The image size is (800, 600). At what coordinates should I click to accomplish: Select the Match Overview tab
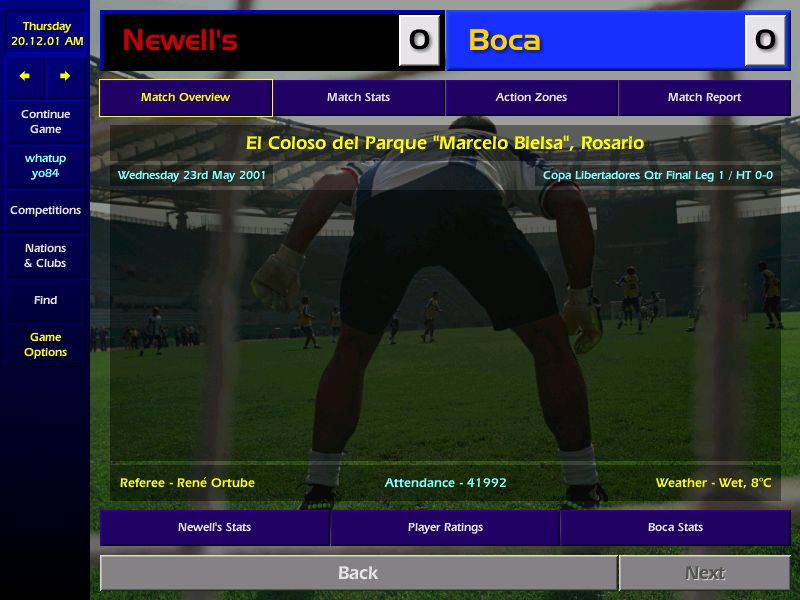click(186, 97)
